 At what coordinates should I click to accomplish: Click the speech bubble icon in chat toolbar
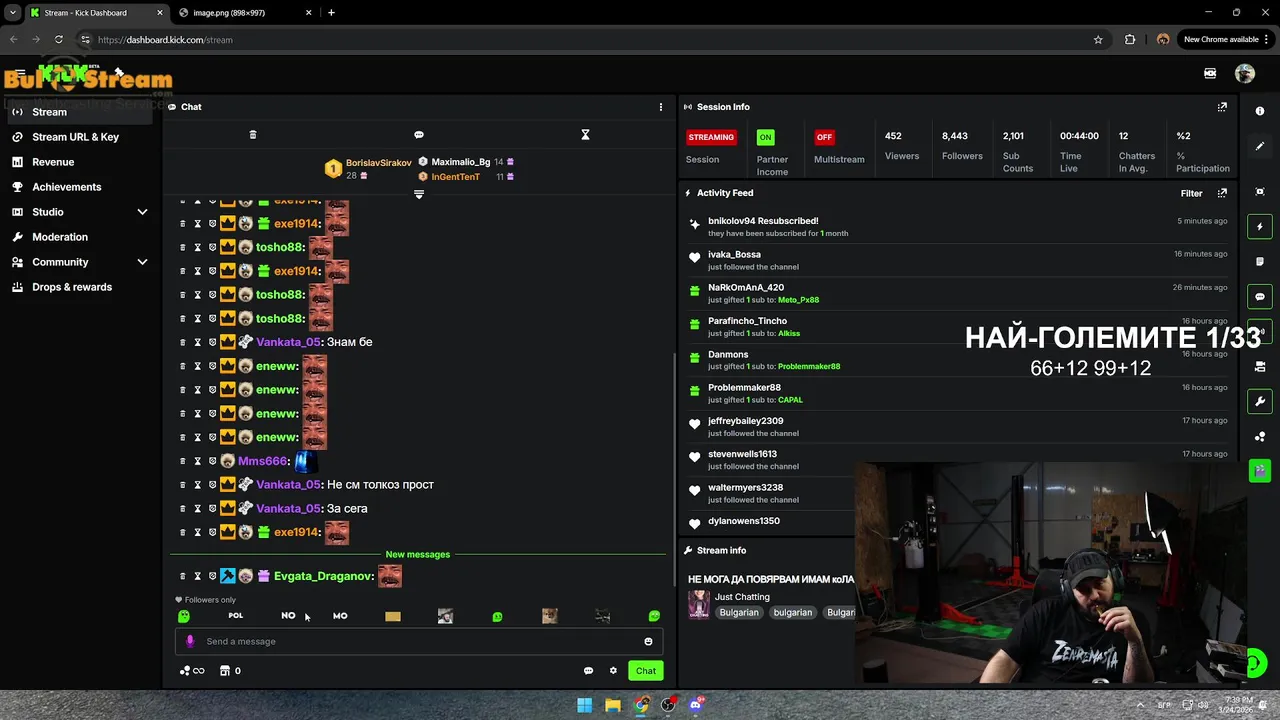coord(419,134)
